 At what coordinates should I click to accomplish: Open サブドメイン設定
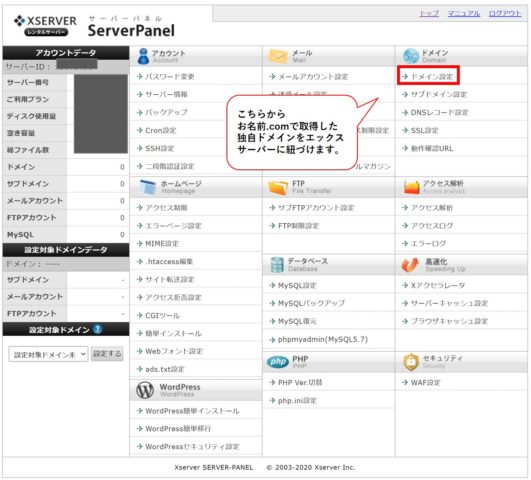(x=439, y=95)
